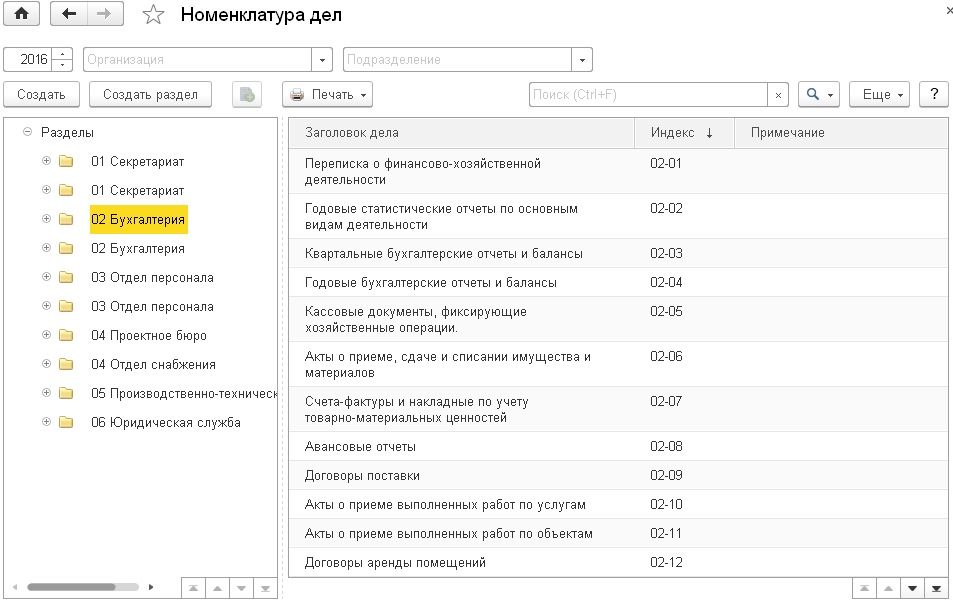Clear the search field with the x icon
This screenshot has height=605, width=953.
(779, 93)
